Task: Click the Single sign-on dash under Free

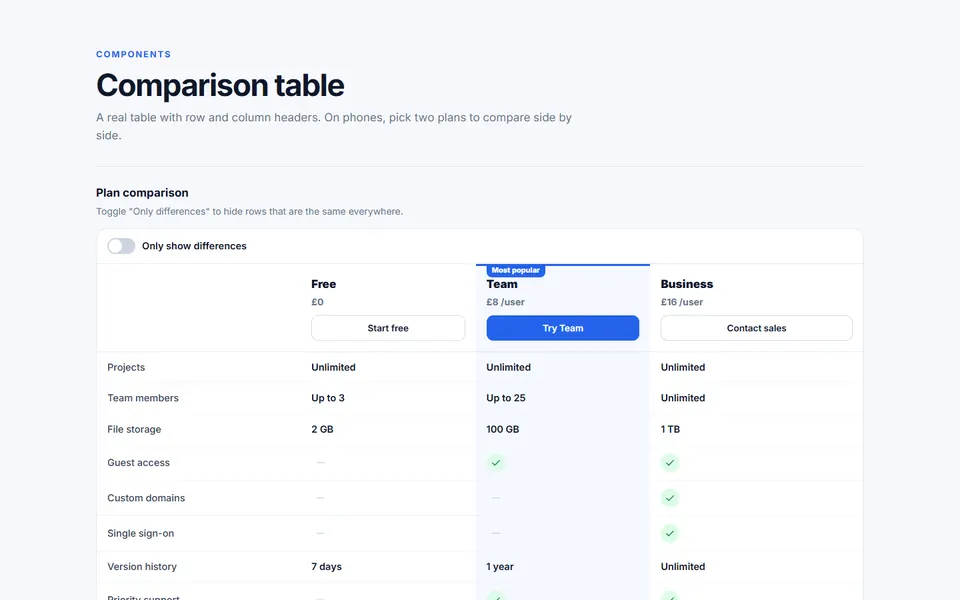Action: point(320,534)
